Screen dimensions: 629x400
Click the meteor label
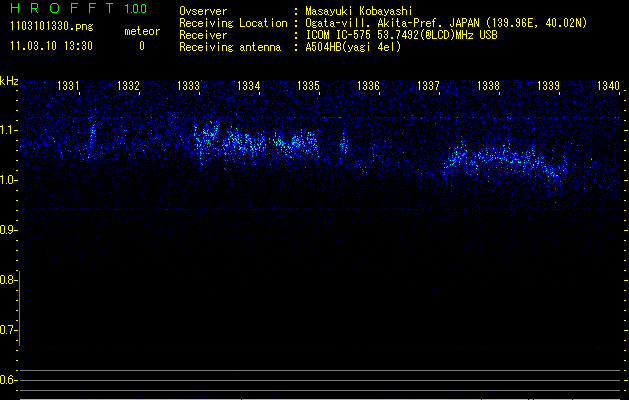[x=142, y=31]
